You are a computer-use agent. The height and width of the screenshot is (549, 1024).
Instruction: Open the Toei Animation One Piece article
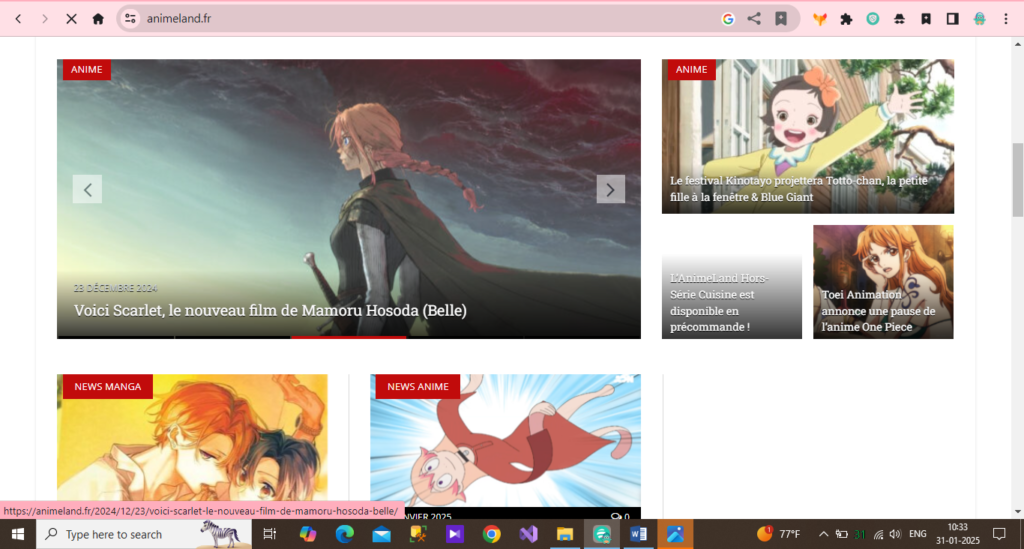tap(878, 311)
